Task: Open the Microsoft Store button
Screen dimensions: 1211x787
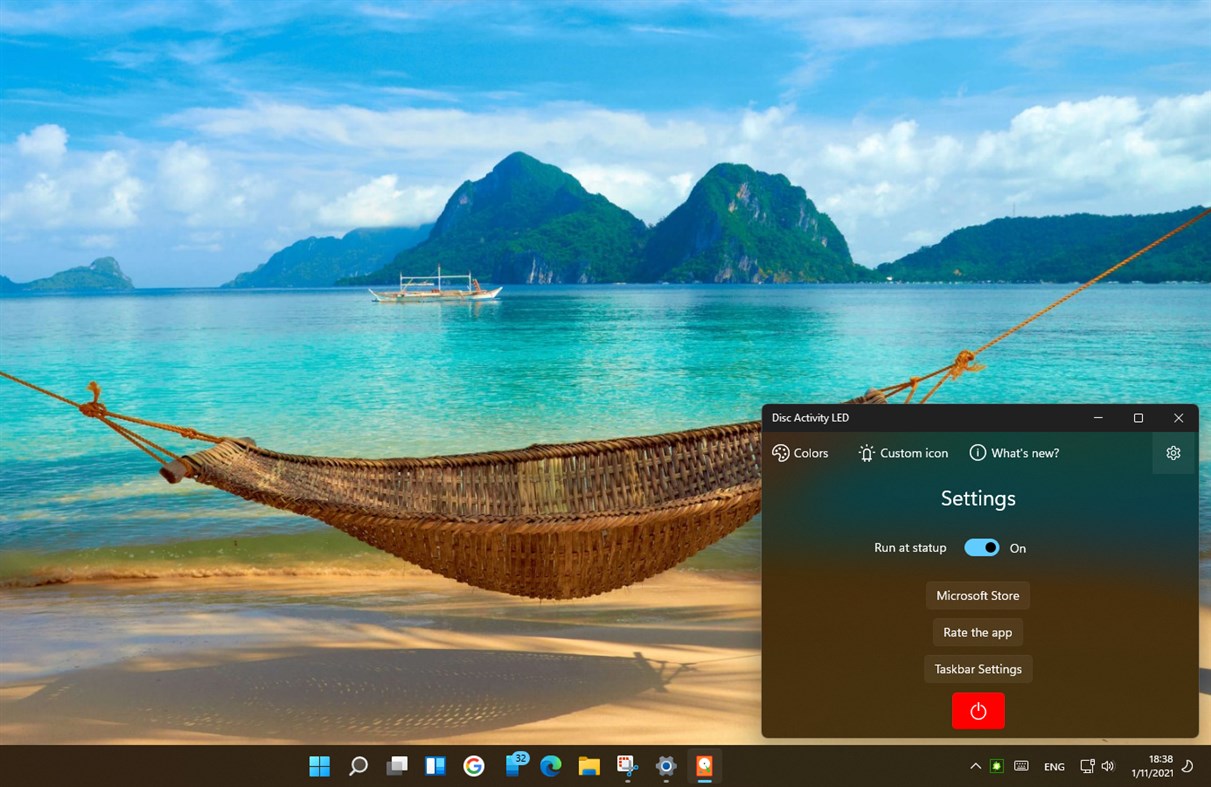Action: point(977,595)
